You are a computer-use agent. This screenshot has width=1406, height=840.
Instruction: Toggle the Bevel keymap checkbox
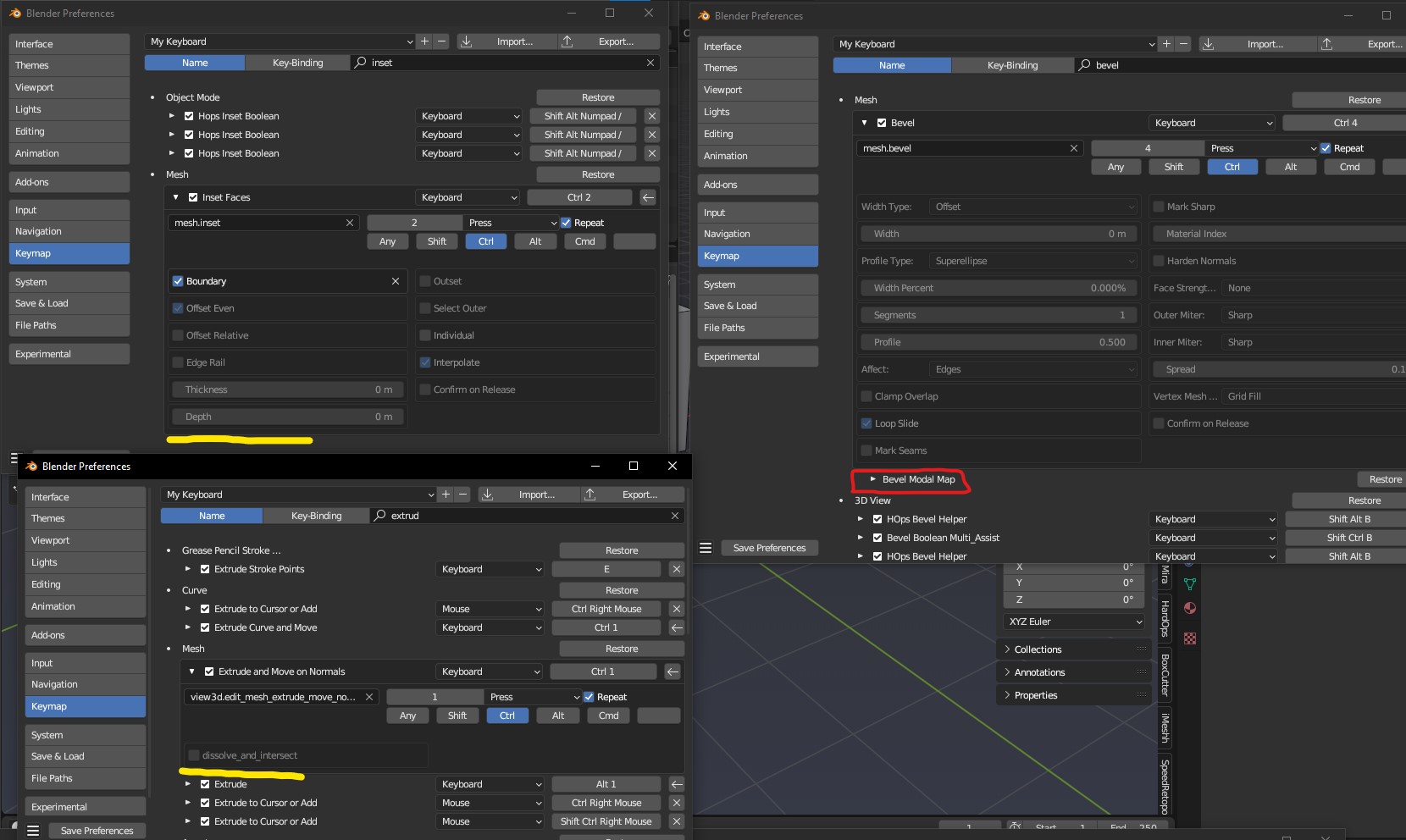pyautogui.click(x=882, y=123)
